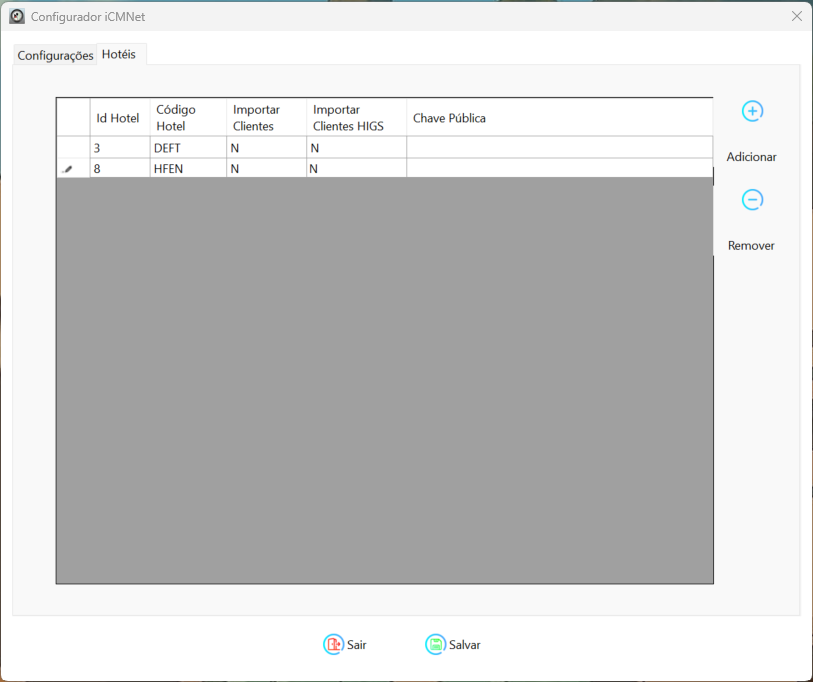Select the DEFT hotel code cell

pos(188,148)
